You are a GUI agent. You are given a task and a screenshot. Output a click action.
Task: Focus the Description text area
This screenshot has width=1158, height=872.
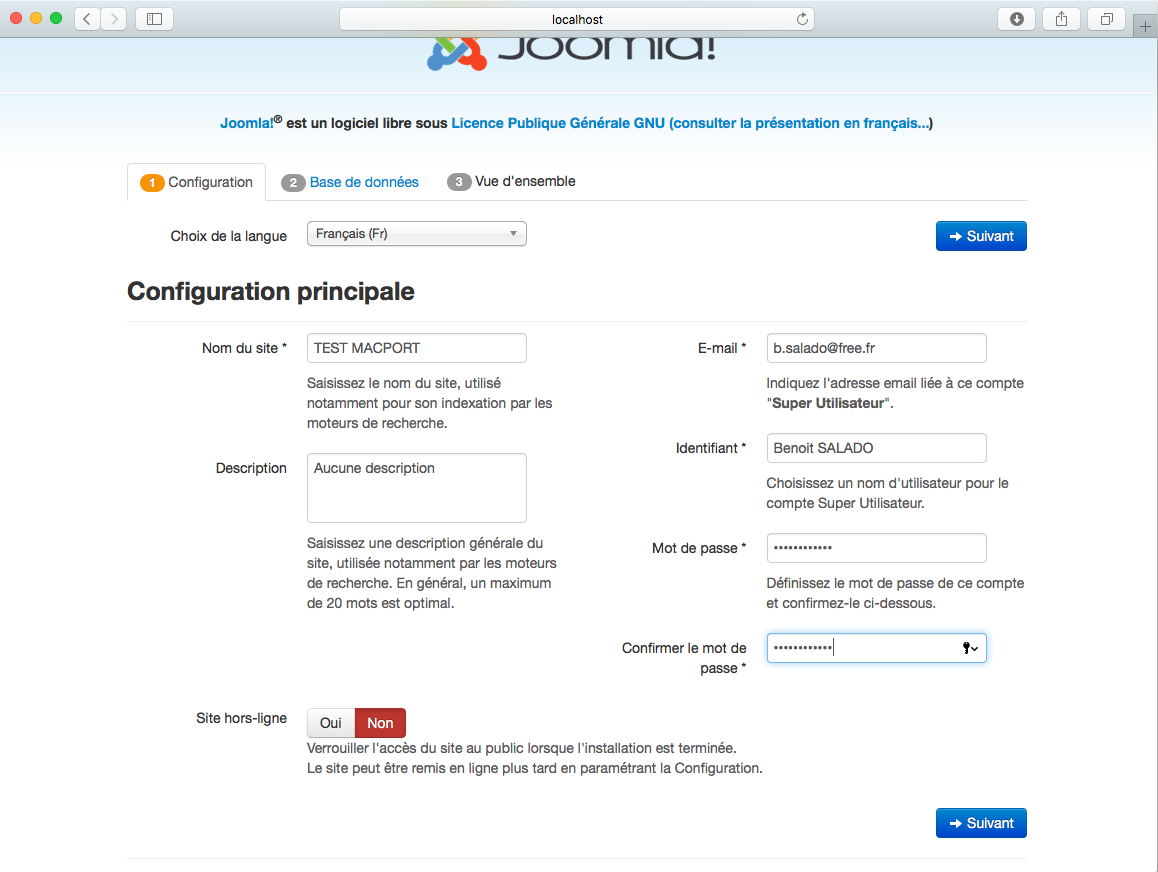[x=416, y=488]
